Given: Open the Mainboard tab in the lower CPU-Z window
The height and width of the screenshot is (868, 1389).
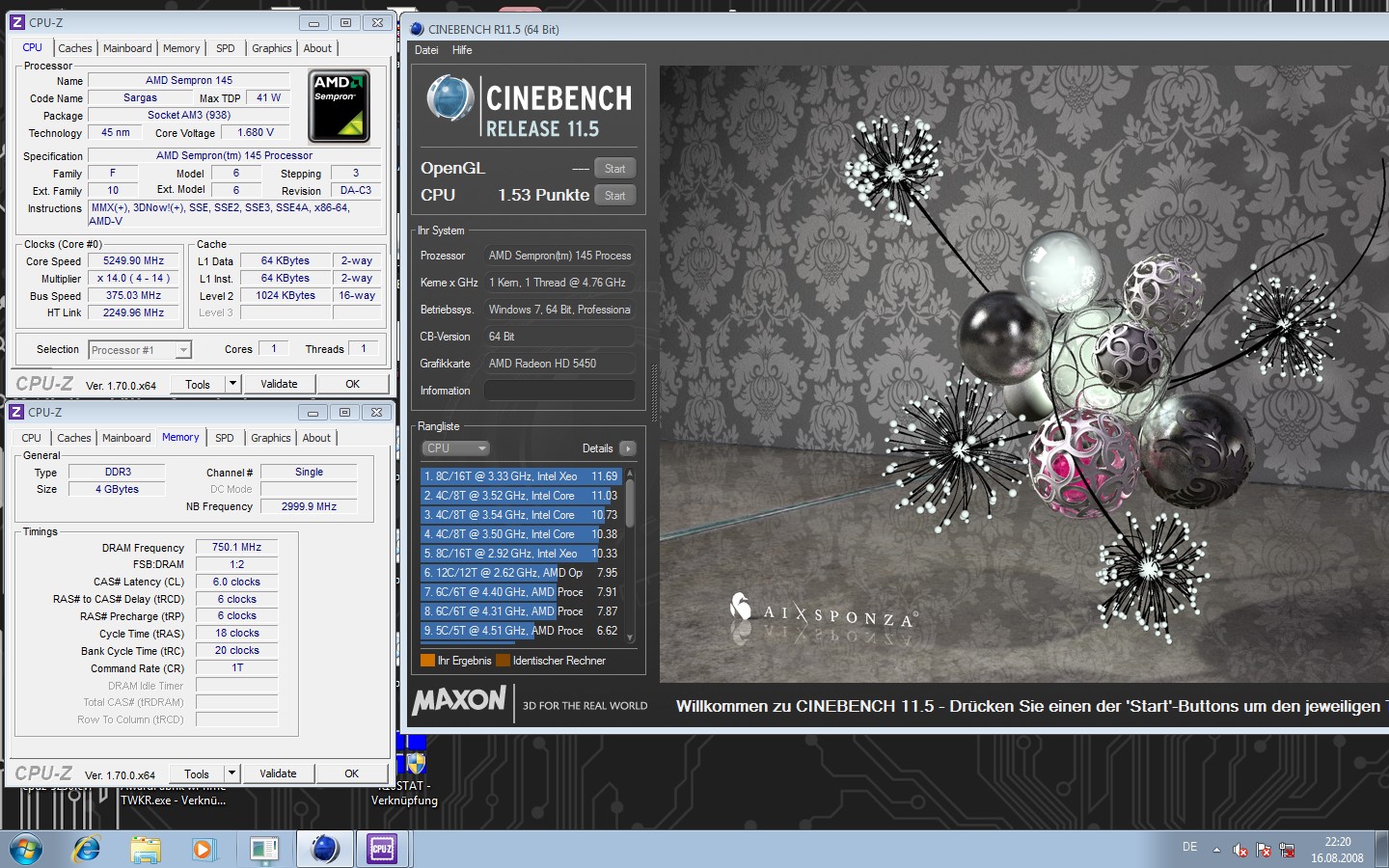Looking at the screenshot, I should tap(126, 438).
